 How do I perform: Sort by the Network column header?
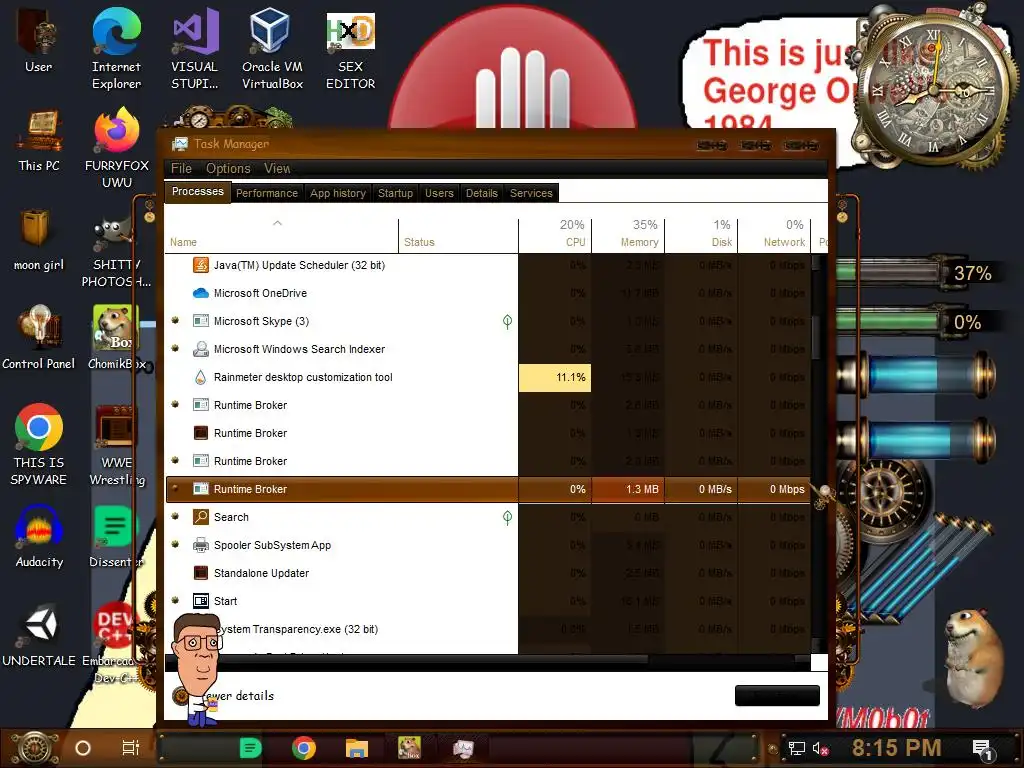(x=775, y=233)
